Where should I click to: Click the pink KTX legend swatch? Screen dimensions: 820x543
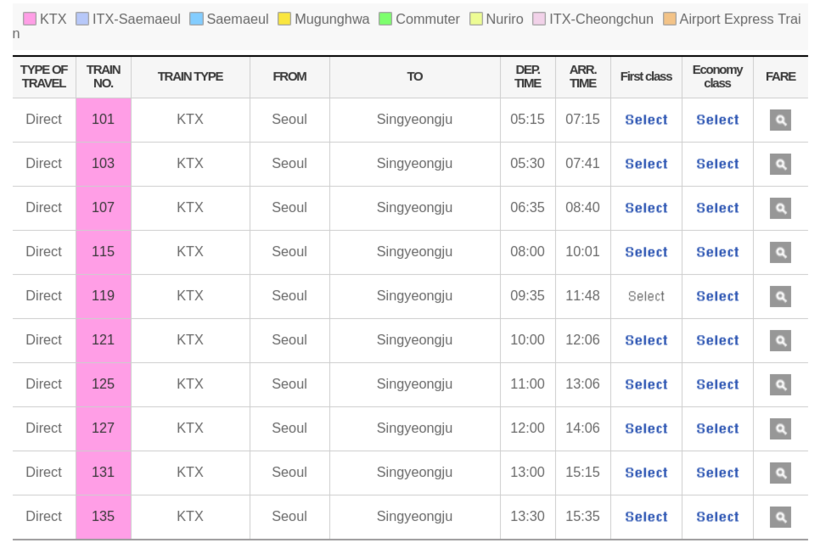[x=30, y=19]
